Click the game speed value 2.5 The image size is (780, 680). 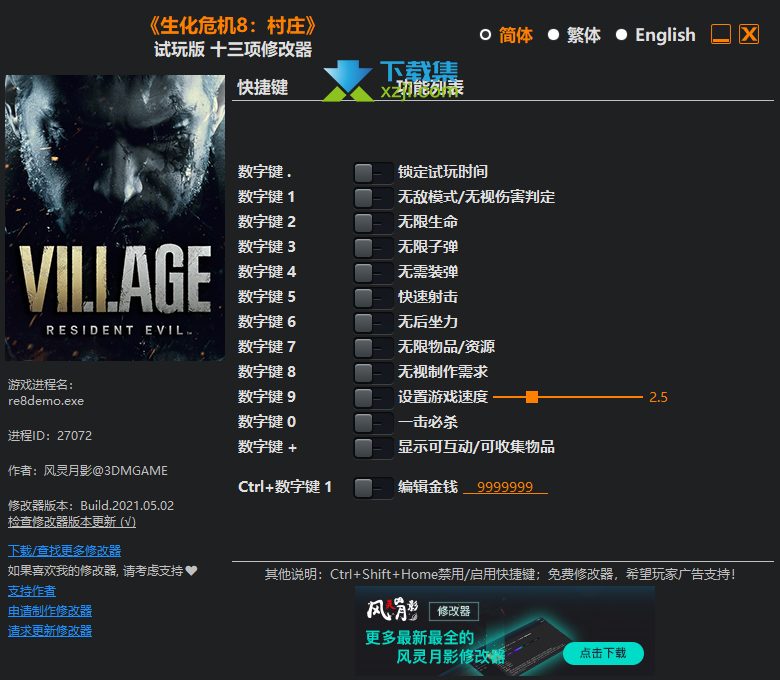[x=658, y=397]
